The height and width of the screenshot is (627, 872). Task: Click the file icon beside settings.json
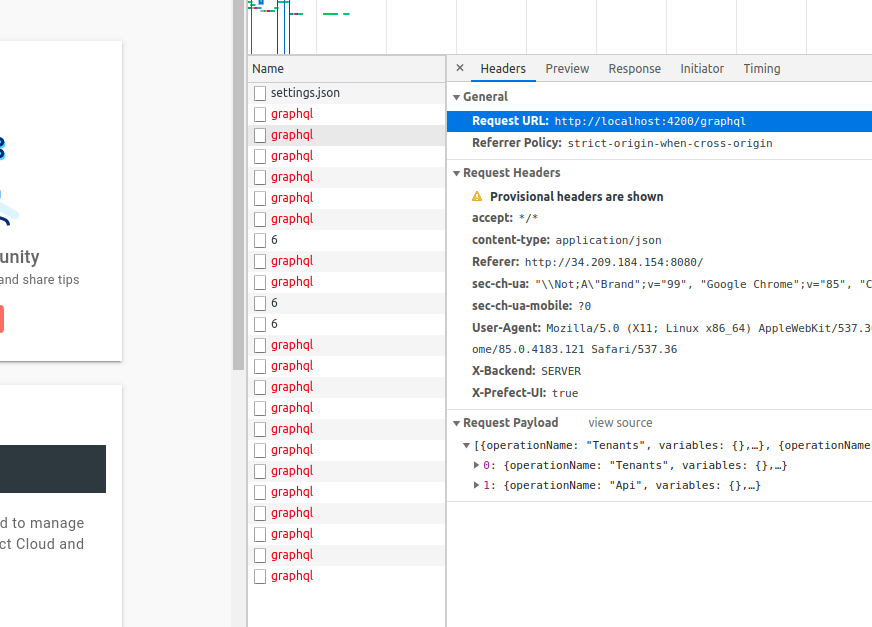pos(259,92)
